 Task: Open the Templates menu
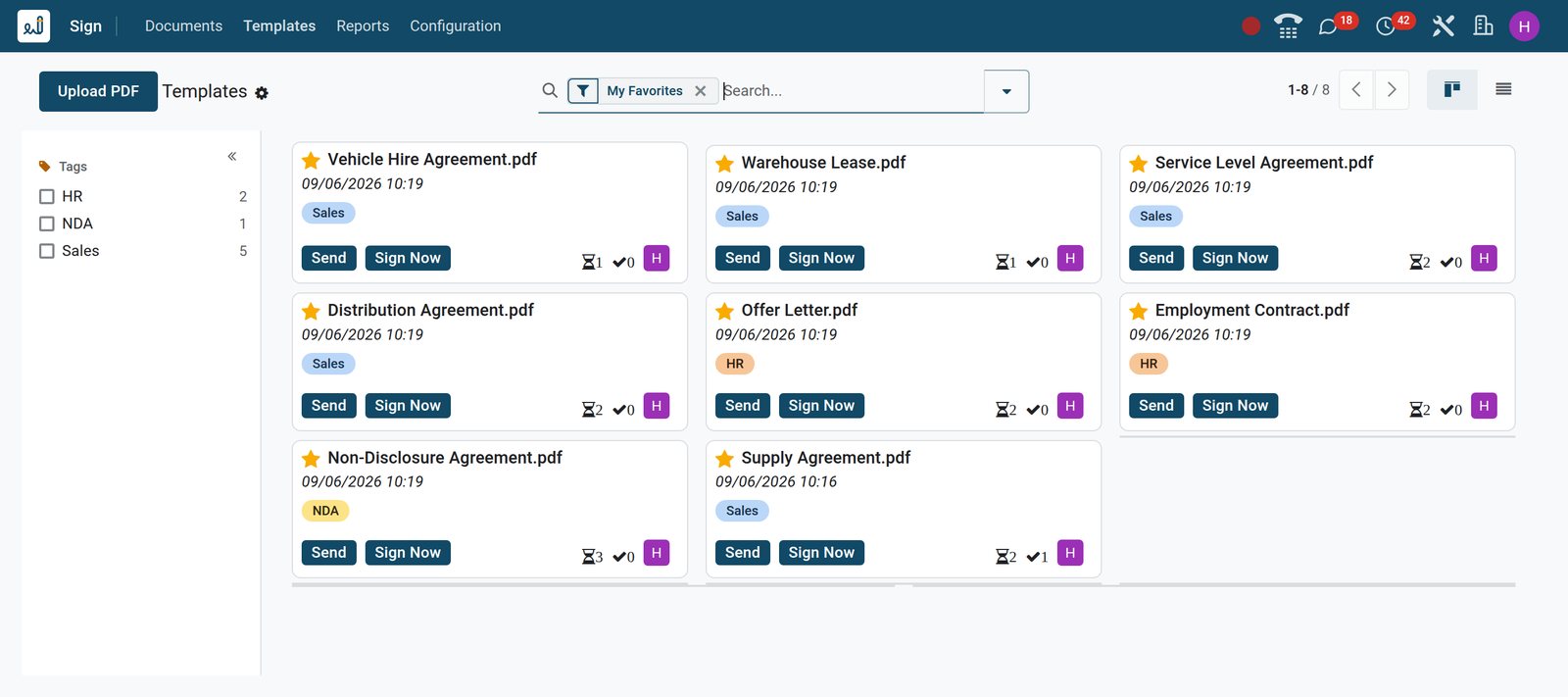[279, 26]
